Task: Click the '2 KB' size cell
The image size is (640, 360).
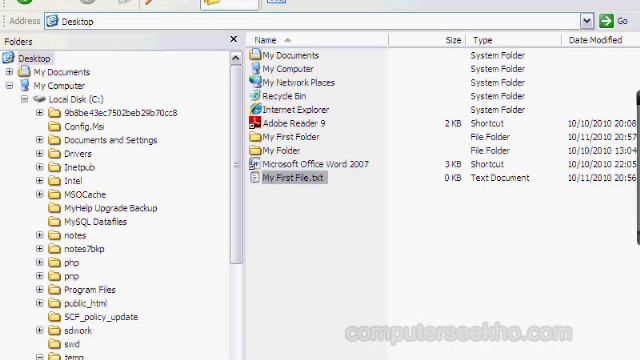Action: [x=453, y=123]
